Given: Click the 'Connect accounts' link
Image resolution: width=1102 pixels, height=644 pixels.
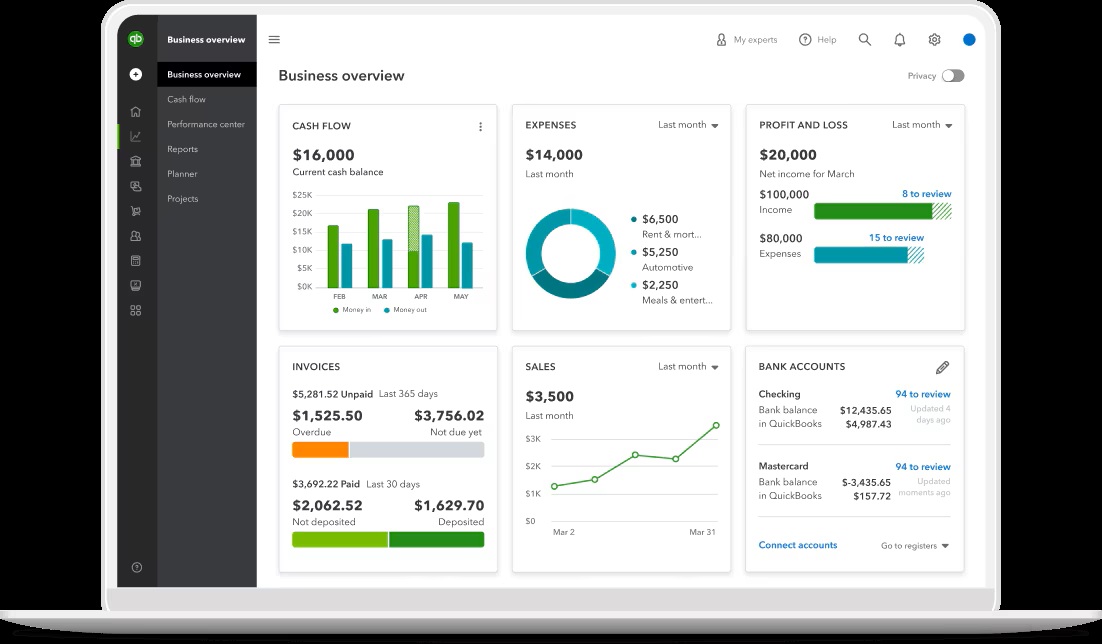Looking at the screenshot, I should click(x=798, y=545).
